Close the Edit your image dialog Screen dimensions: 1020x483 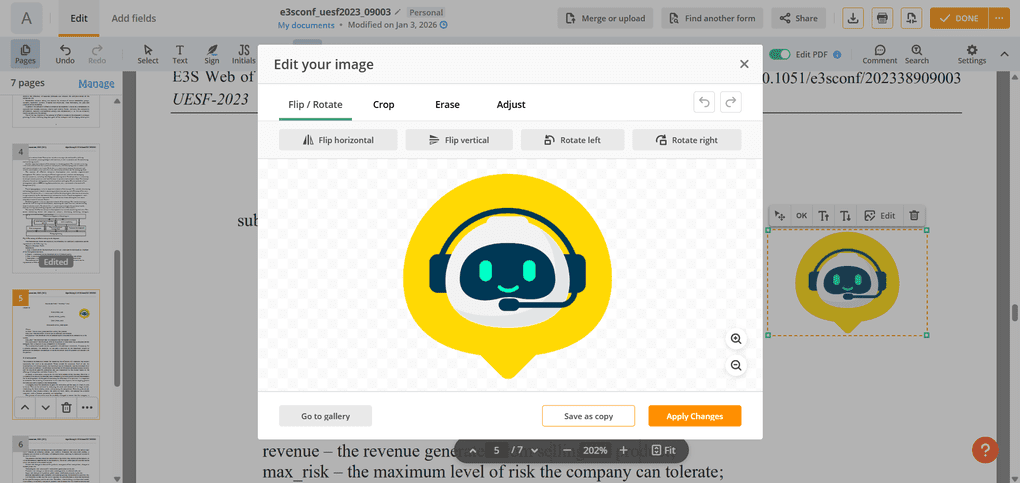click(x=744, y=64)
